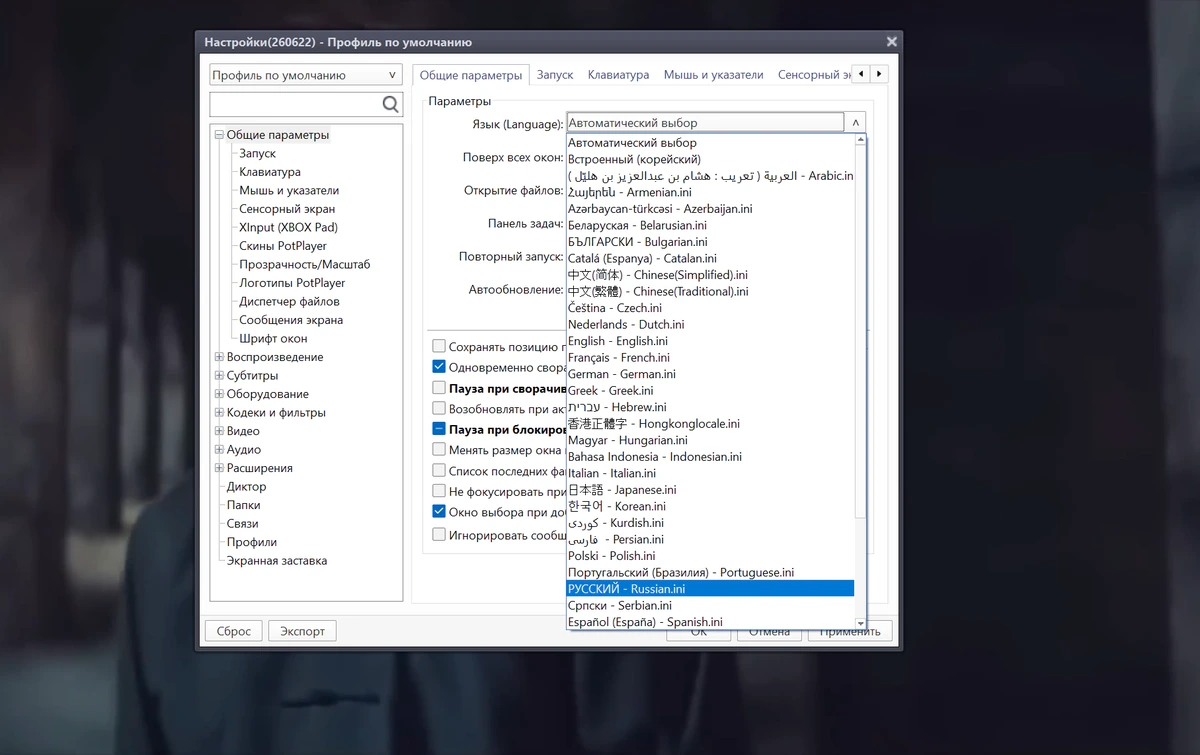Choose 'Italian - Italian.ini' language
This screenshot has width=1200, height=755.
tap(711, 473)
